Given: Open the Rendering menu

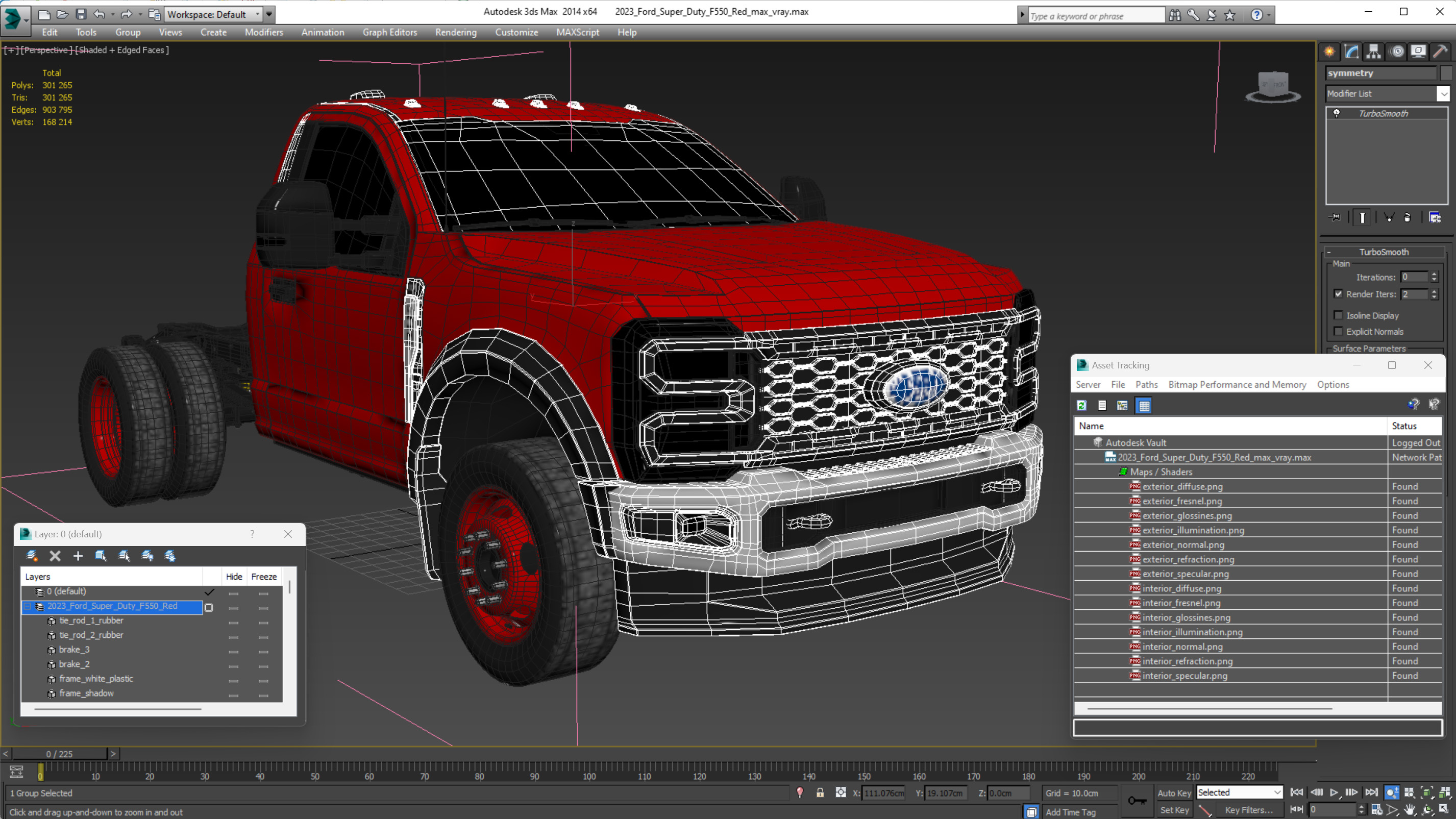Looking at the screenshot, I should coord(456,32).
